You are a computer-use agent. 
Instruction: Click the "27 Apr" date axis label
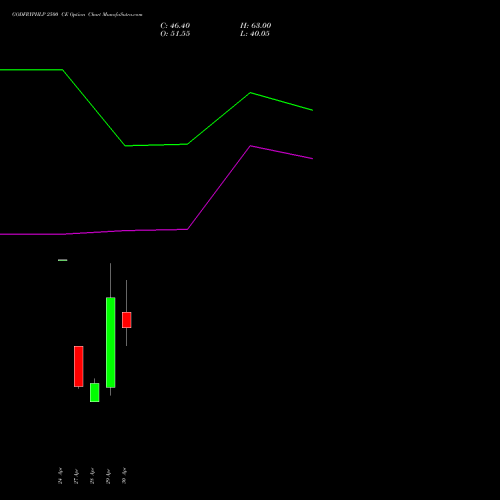click(76, 476)
